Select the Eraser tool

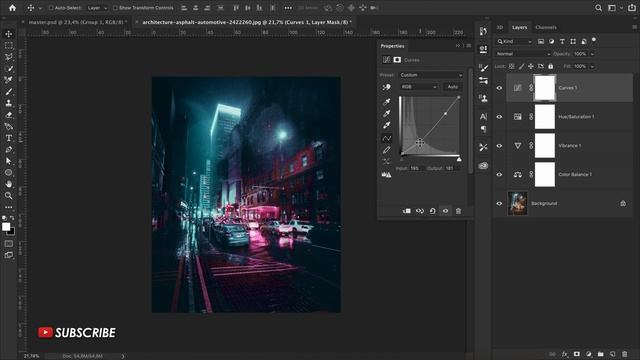(9, 115)
